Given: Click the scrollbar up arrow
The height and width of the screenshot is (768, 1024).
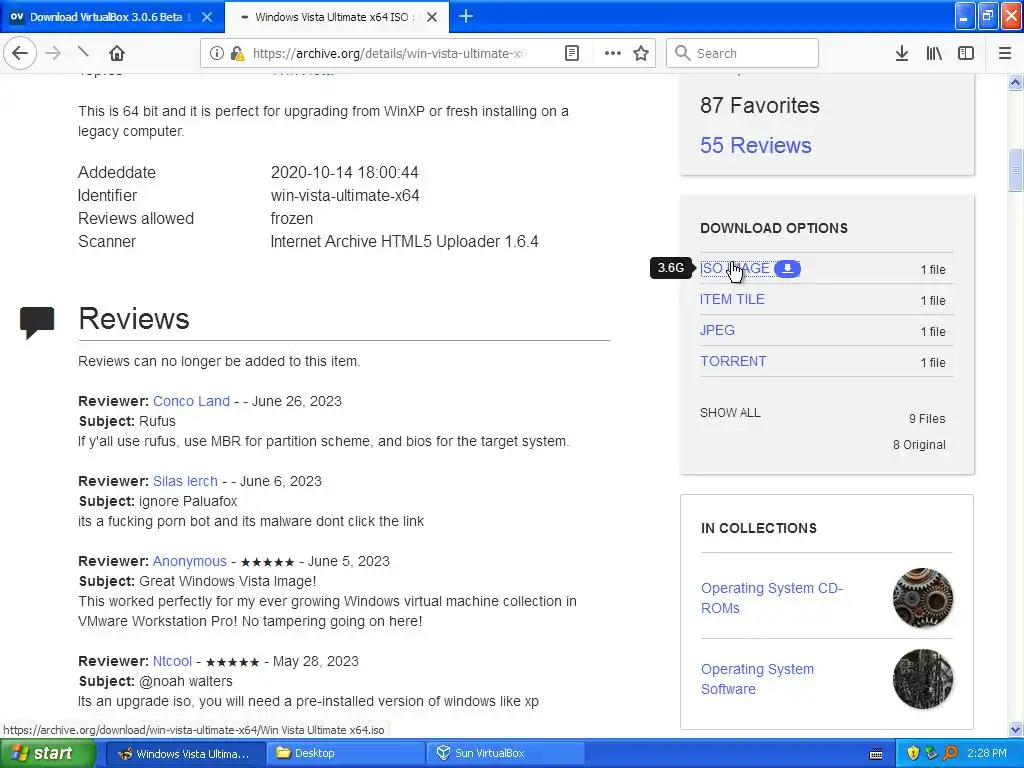Looking at the screenshot, I should 1016,82.
